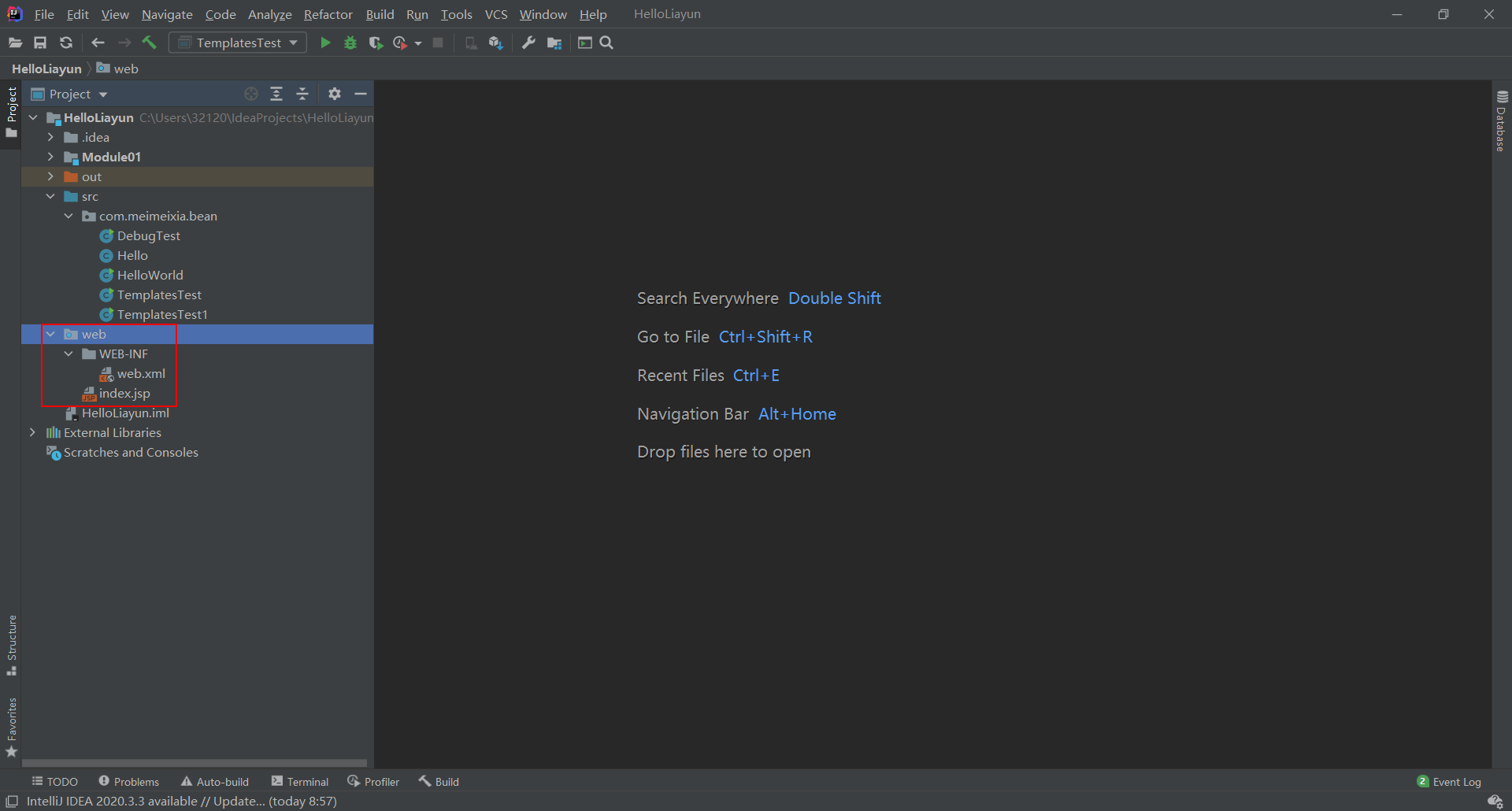Open the profiler run options arrow
This screenshot has width=1512, height=811.
point(418,43)
